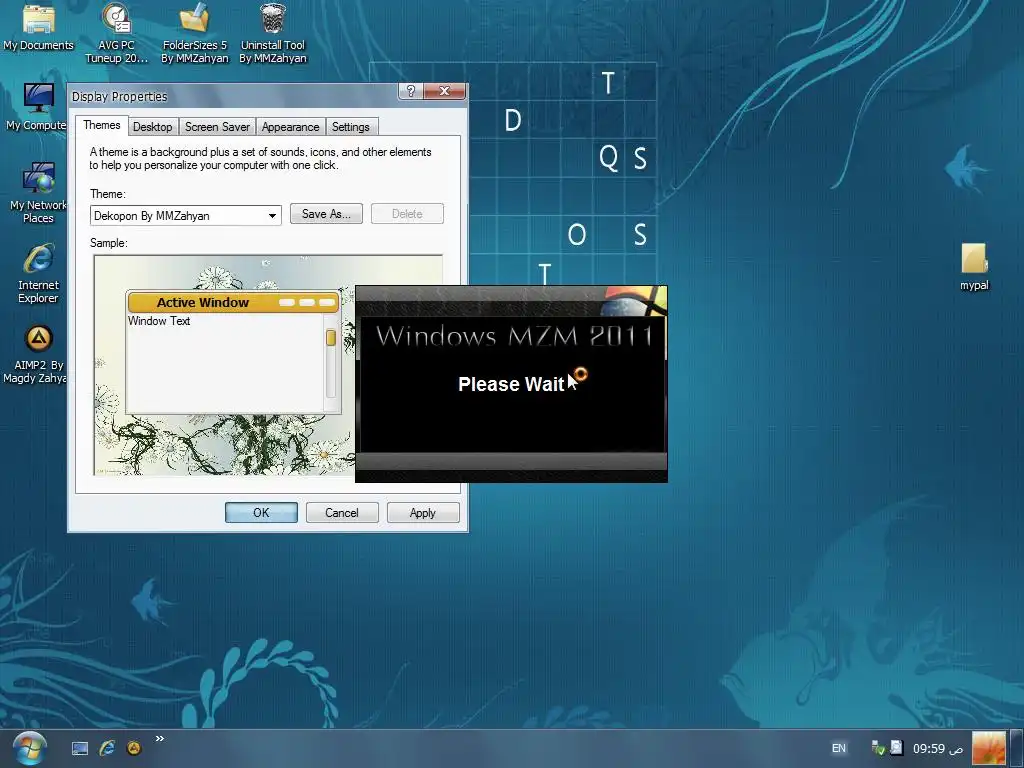Click the O letter in desktop grid gadget
Viewport: 1024px width, 768px height.
point(577,234)
